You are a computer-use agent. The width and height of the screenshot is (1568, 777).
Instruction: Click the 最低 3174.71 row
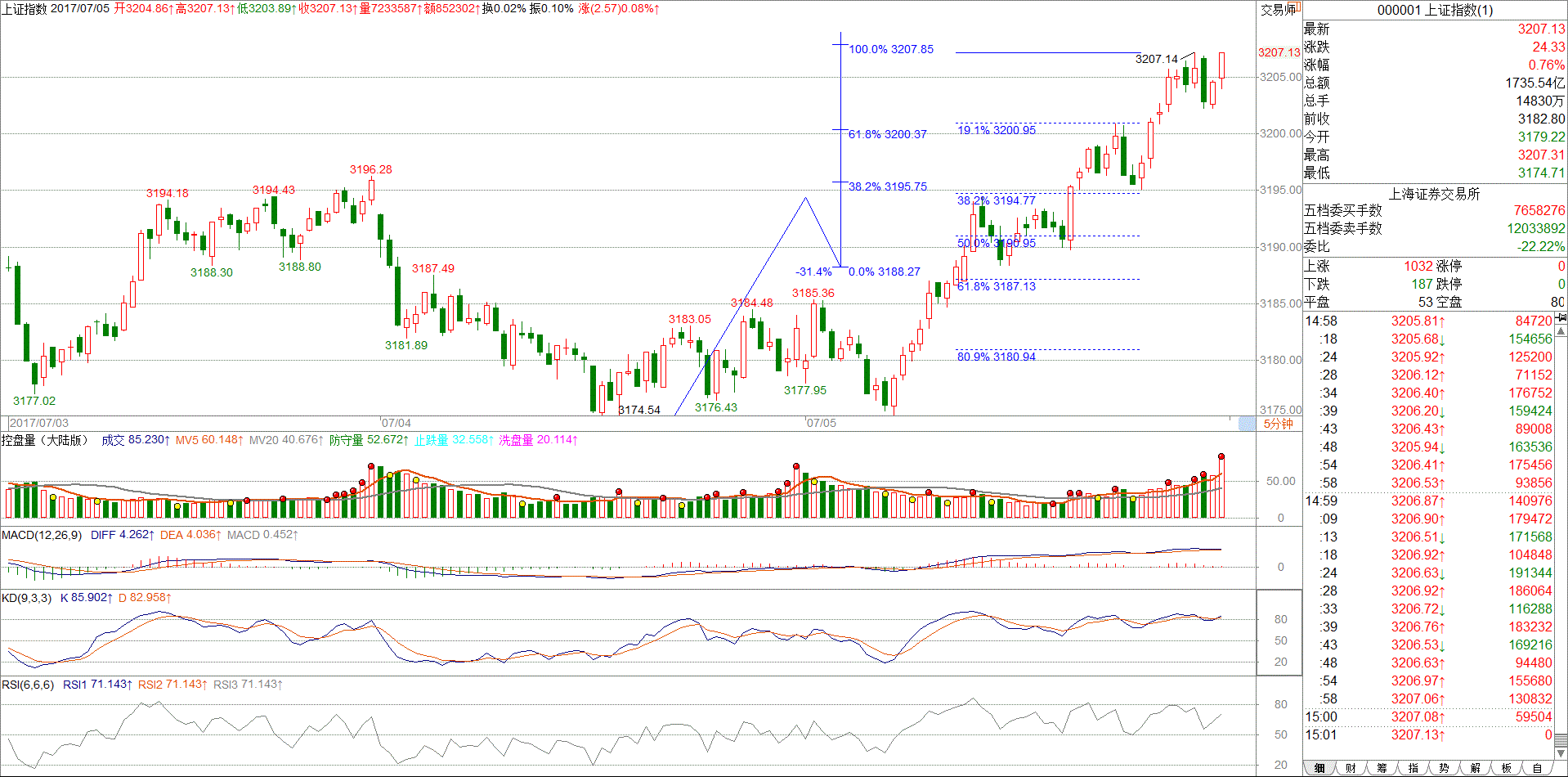pyautogui.click(x=1435, y=173)
